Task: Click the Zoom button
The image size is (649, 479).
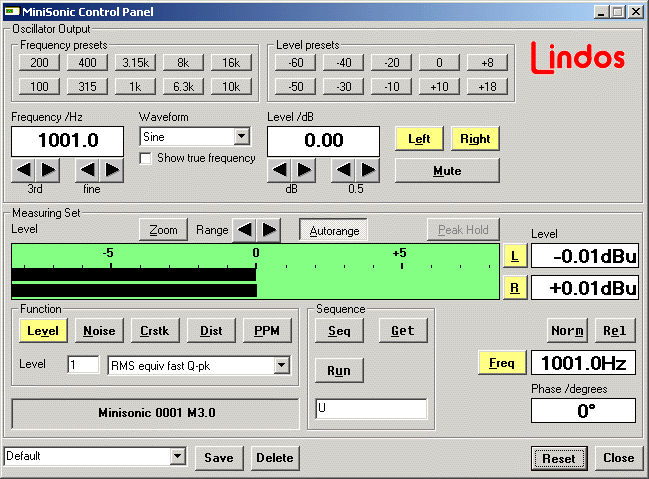Action: click(x=163, y=230)
